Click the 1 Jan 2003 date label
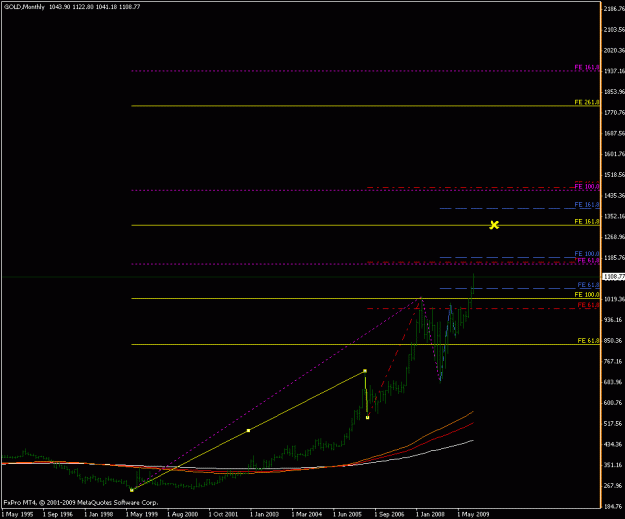625x519 pixels. pos(265,514)
